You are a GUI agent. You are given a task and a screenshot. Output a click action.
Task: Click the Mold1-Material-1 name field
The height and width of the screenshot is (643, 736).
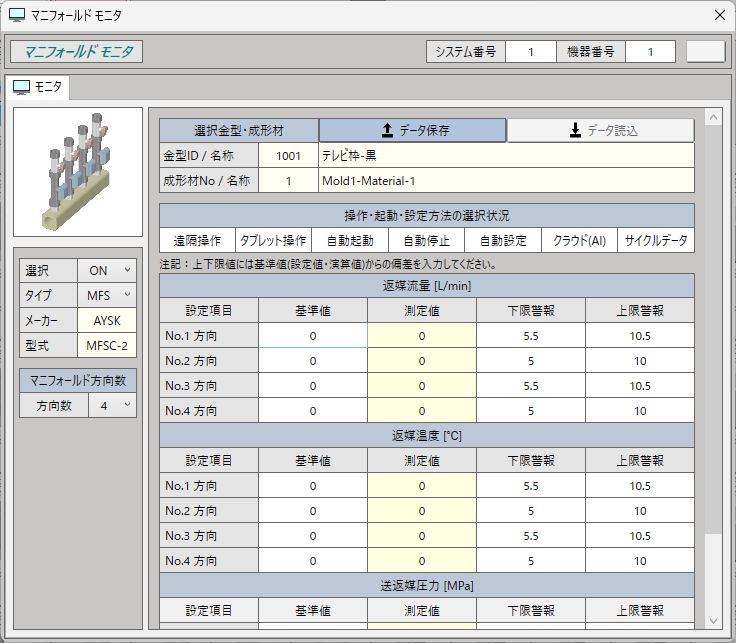point(506,181)
